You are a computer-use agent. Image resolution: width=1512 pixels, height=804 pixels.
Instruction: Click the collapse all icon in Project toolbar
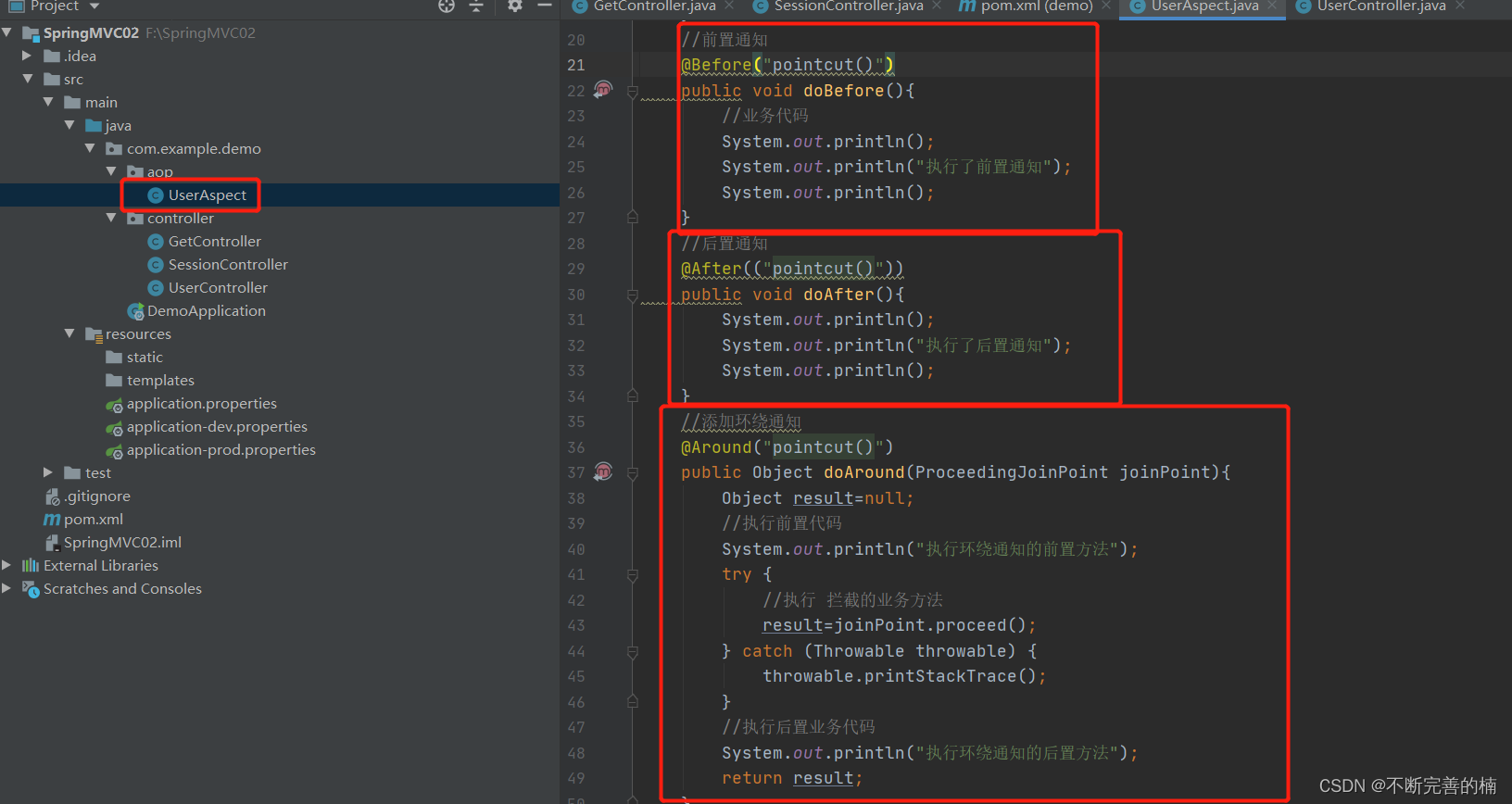(x=476, y=6)
